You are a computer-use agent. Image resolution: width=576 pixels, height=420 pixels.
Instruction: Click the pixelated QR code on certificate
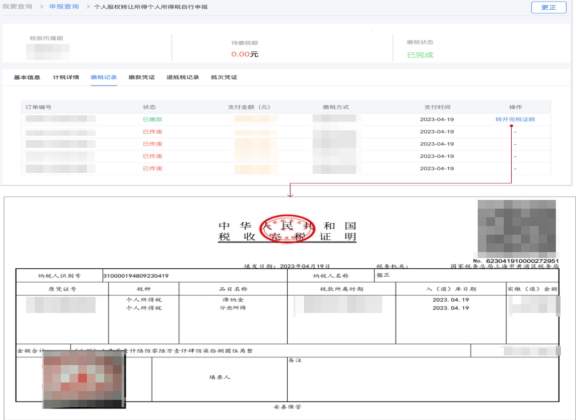[x=516, y=226]
